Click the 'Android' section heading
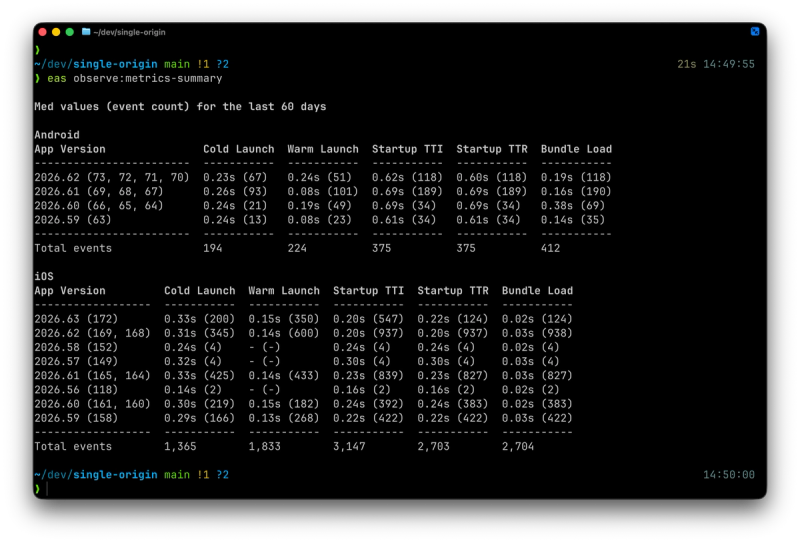This screenshot has width=800, height=543. (x=57, y=135)
